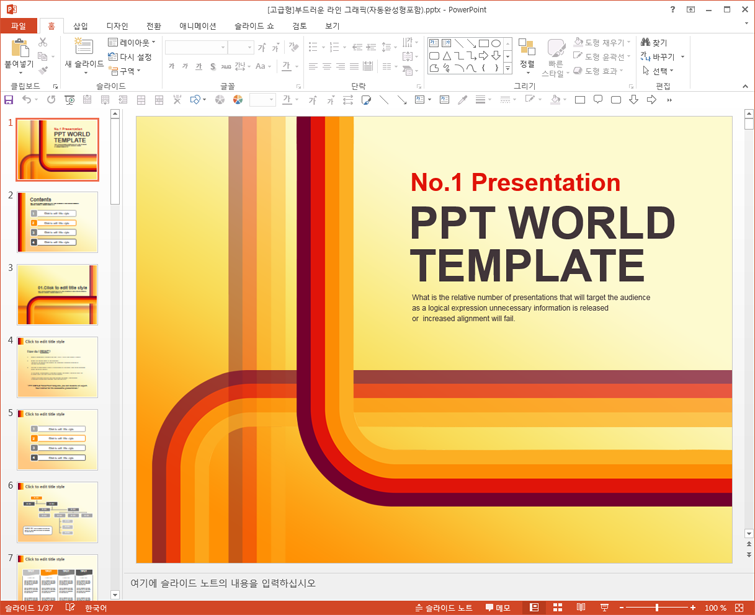Toggle Italic formatting in the font group
This screenshot has width=755, height=615.
pos(185,66)
